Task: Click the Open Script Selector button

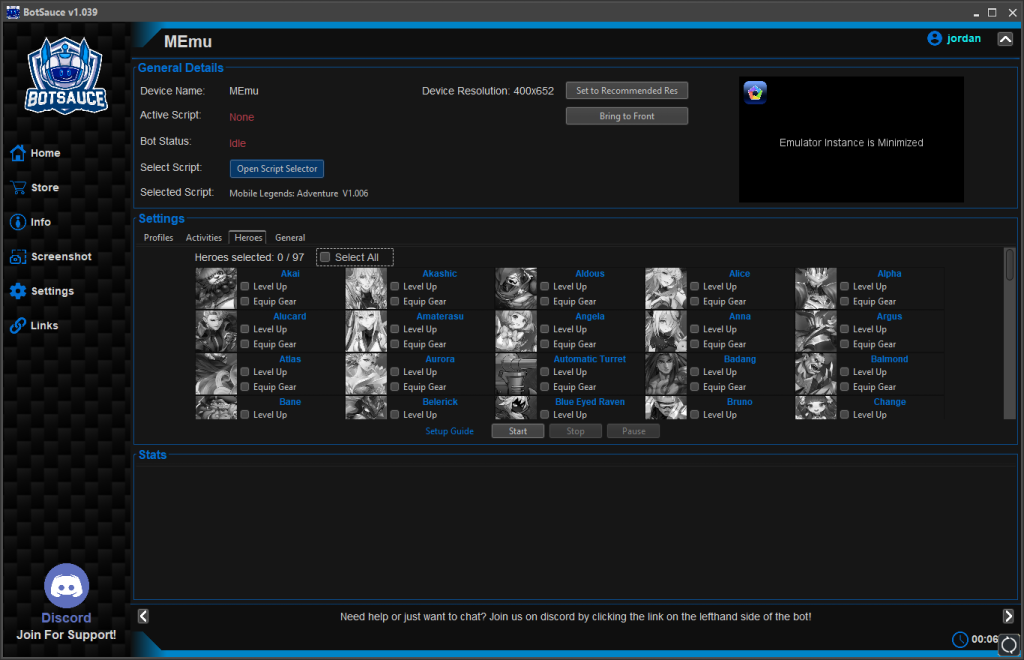Action: (x=277, y=169)
